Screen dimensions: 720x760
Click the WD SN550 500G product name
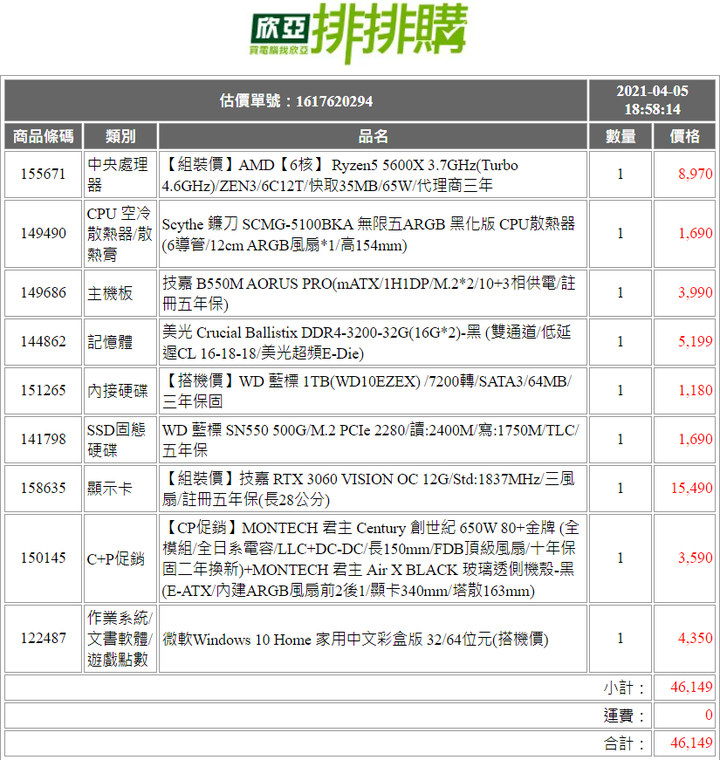[373, 439]
